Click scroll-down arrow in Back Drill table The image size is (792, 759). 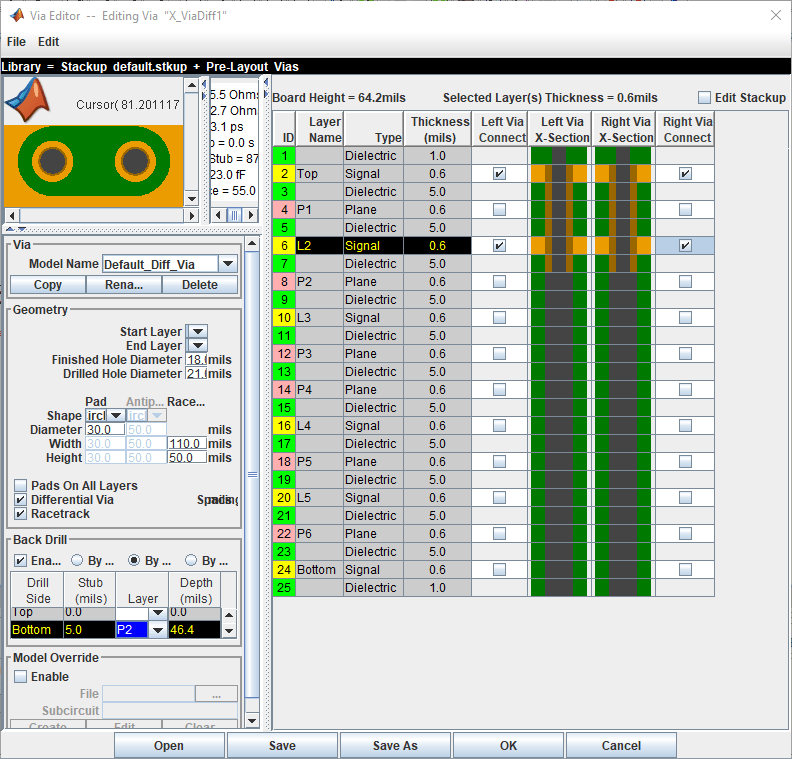[x=229, y=631]
